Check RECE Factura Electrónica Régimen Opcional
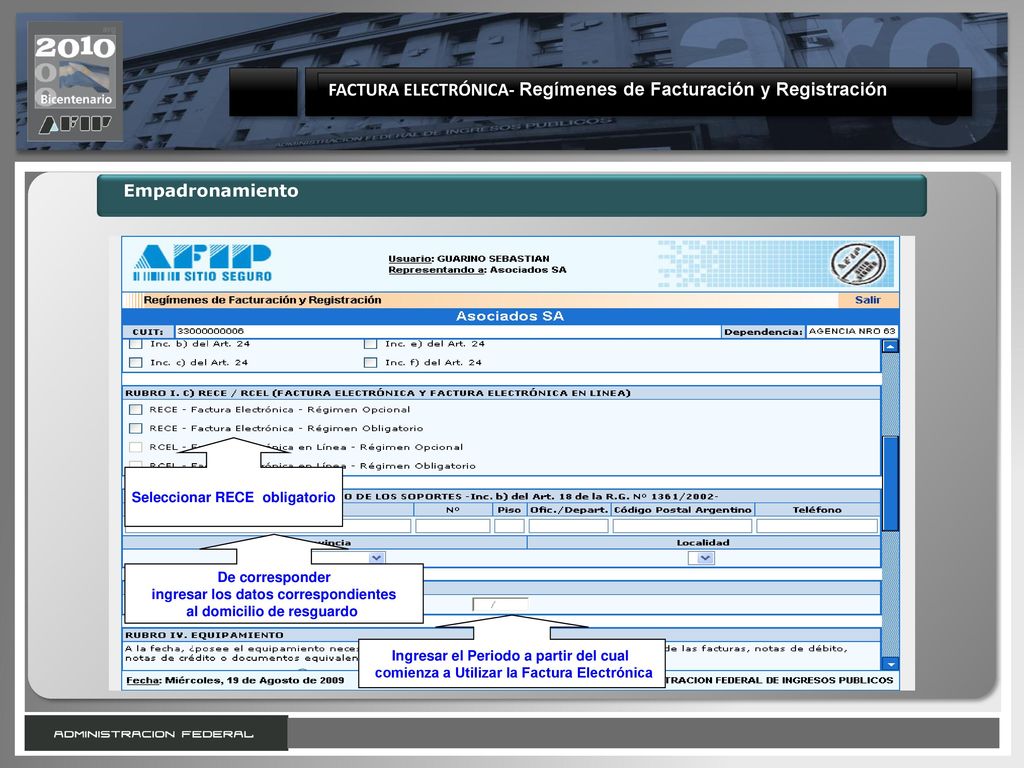This screenshot has width=1024, height=768. (136, 409)
